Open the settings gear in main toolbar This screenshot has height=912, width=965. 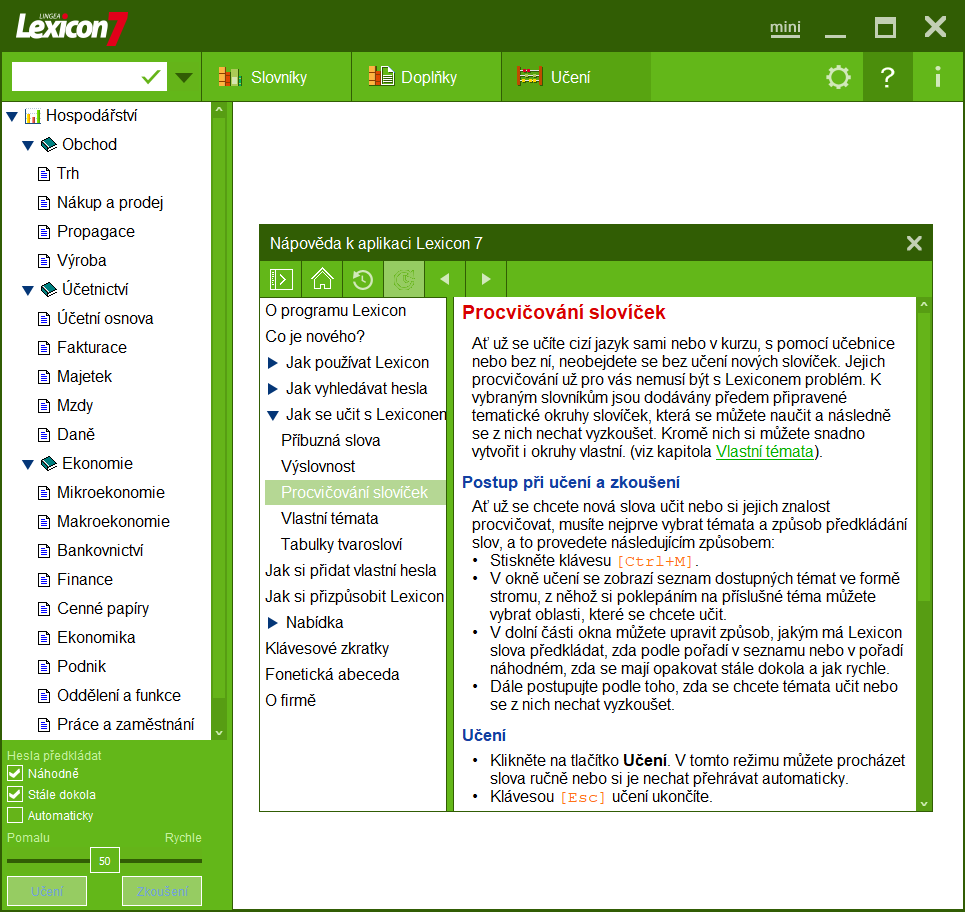(838, 77)
